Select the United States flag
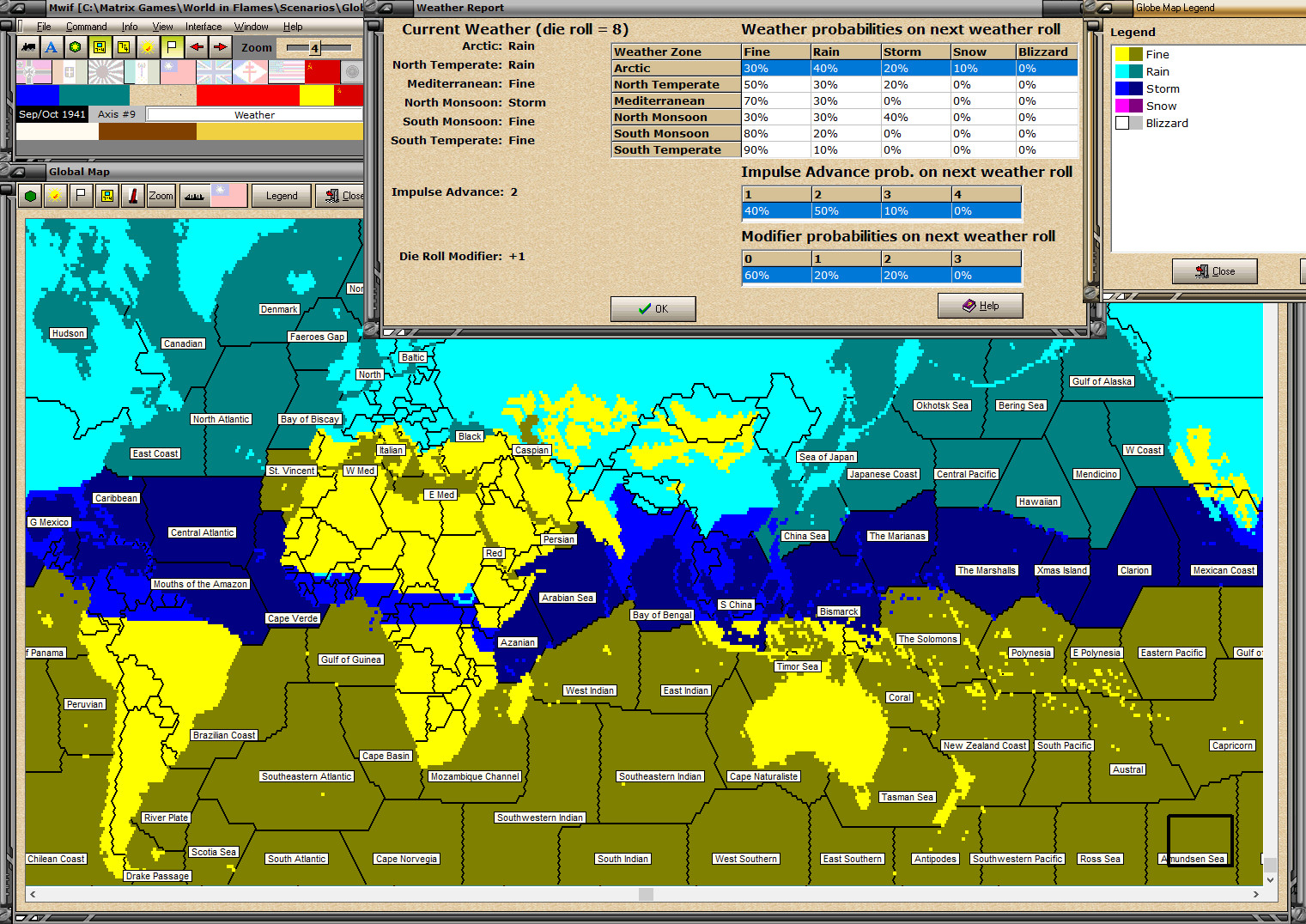This screenshot has width=1306, height=924. pos(286,71)
